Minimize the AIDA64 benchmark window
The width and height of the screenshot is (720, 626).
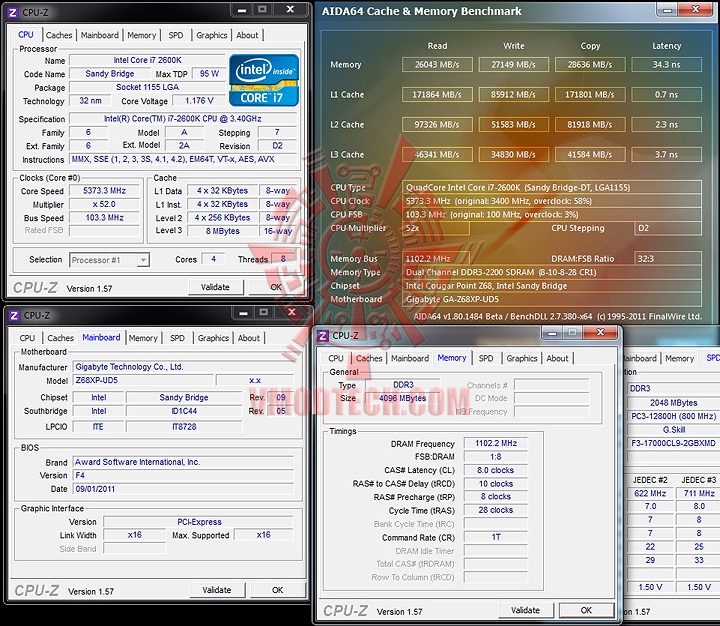[x=667, y=10]
